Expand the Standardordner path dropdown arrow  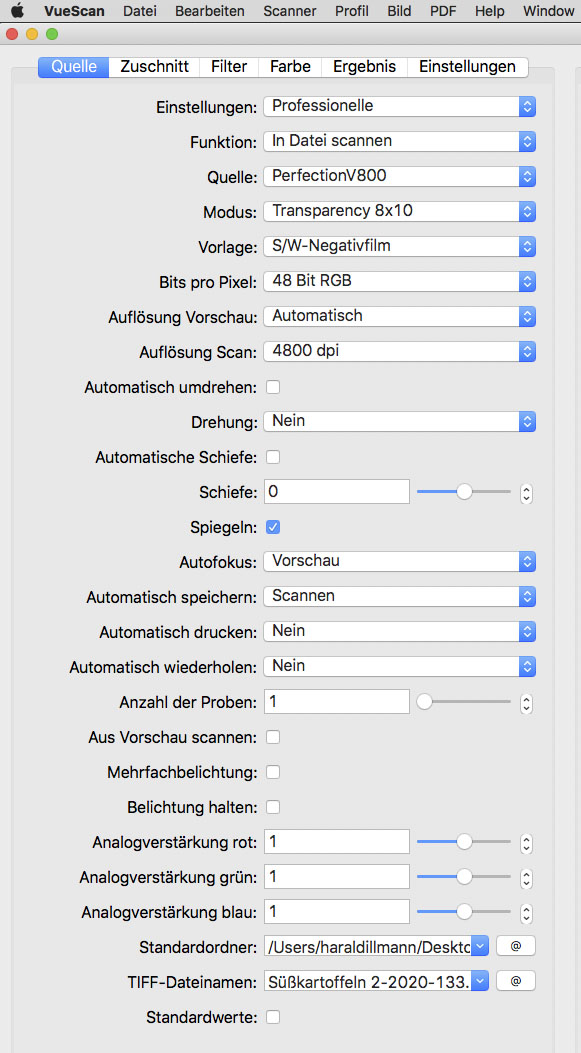point(480,947)
